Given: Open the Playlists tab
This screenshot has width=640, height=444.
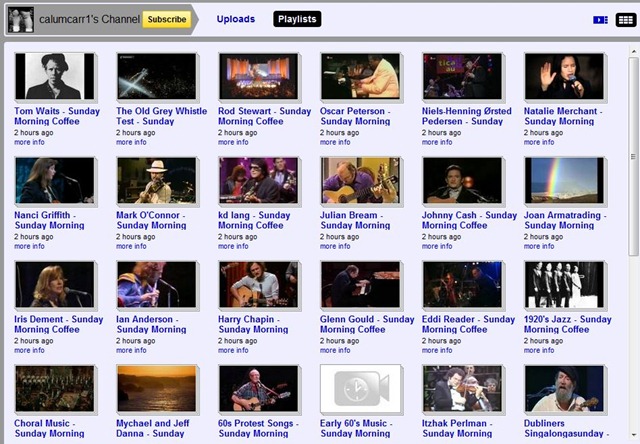Looking at the screenshot, I should pyautogui.click(x=297, y=19).
